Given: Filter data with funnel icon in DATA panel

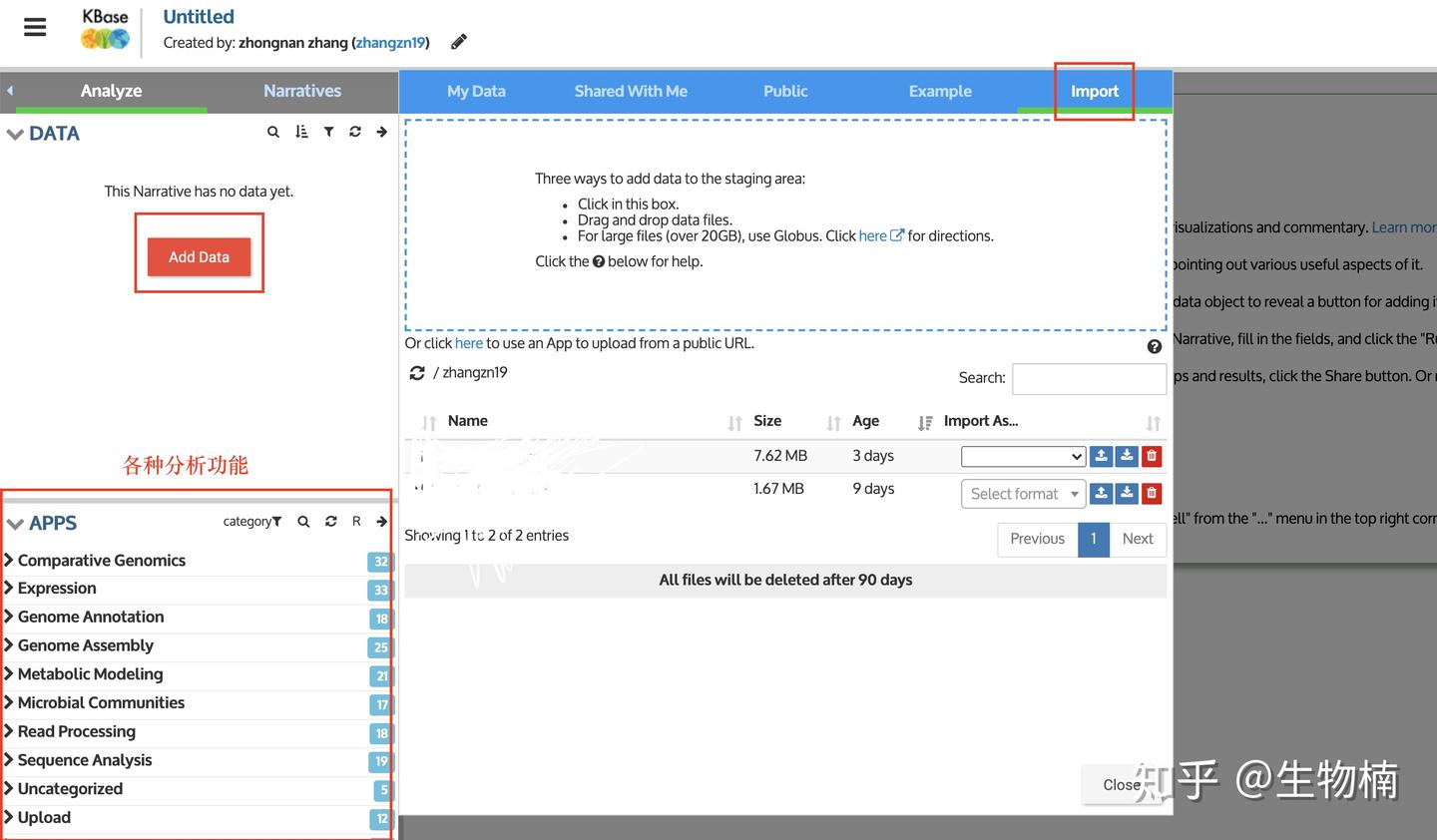Looking at the screenshot, I should (x=328, y=132).
